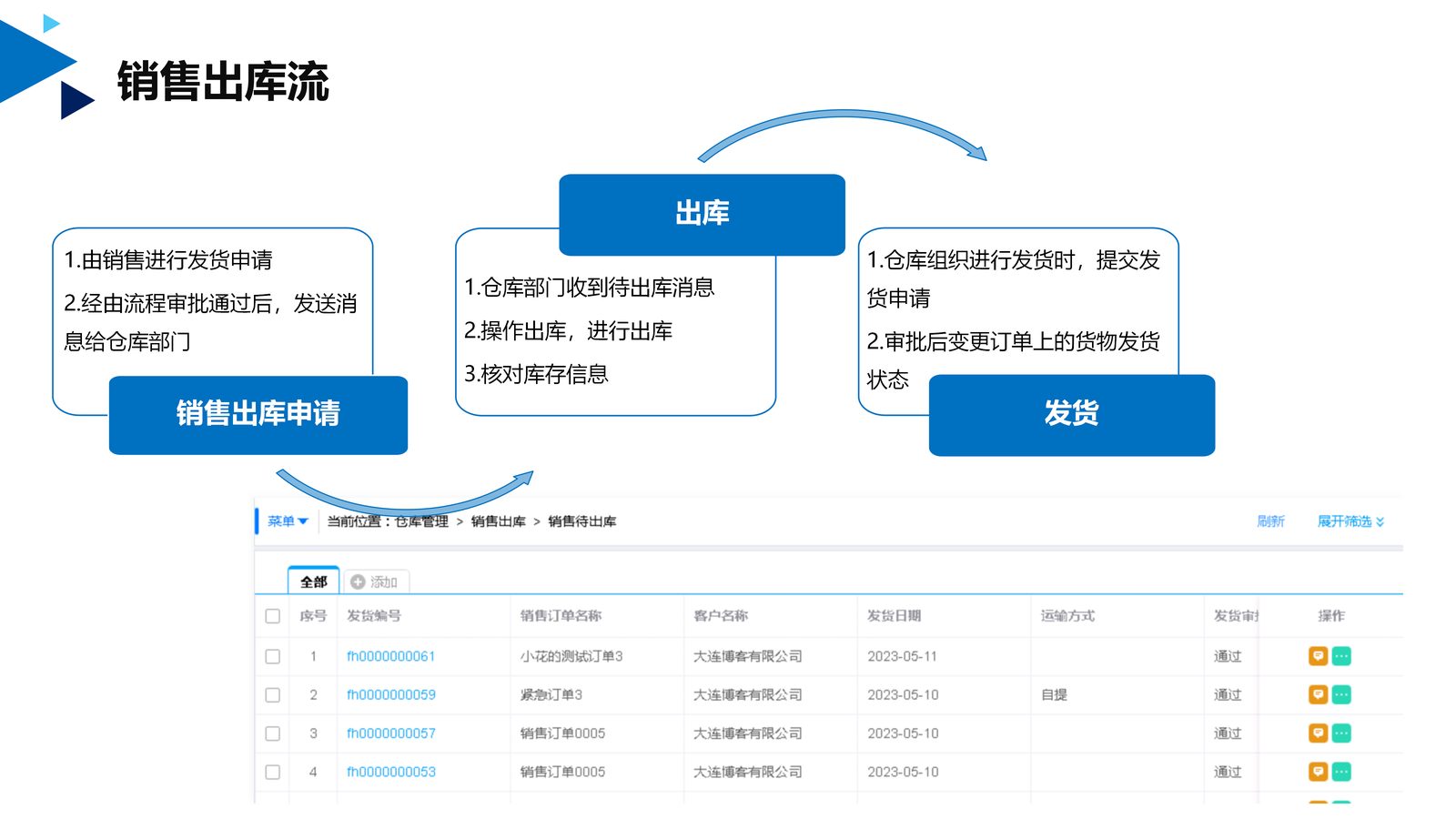This screenshot has height=819, width=1456.
Task: Click the green more icon for fh0000000059
Action: pos(1341,694)
